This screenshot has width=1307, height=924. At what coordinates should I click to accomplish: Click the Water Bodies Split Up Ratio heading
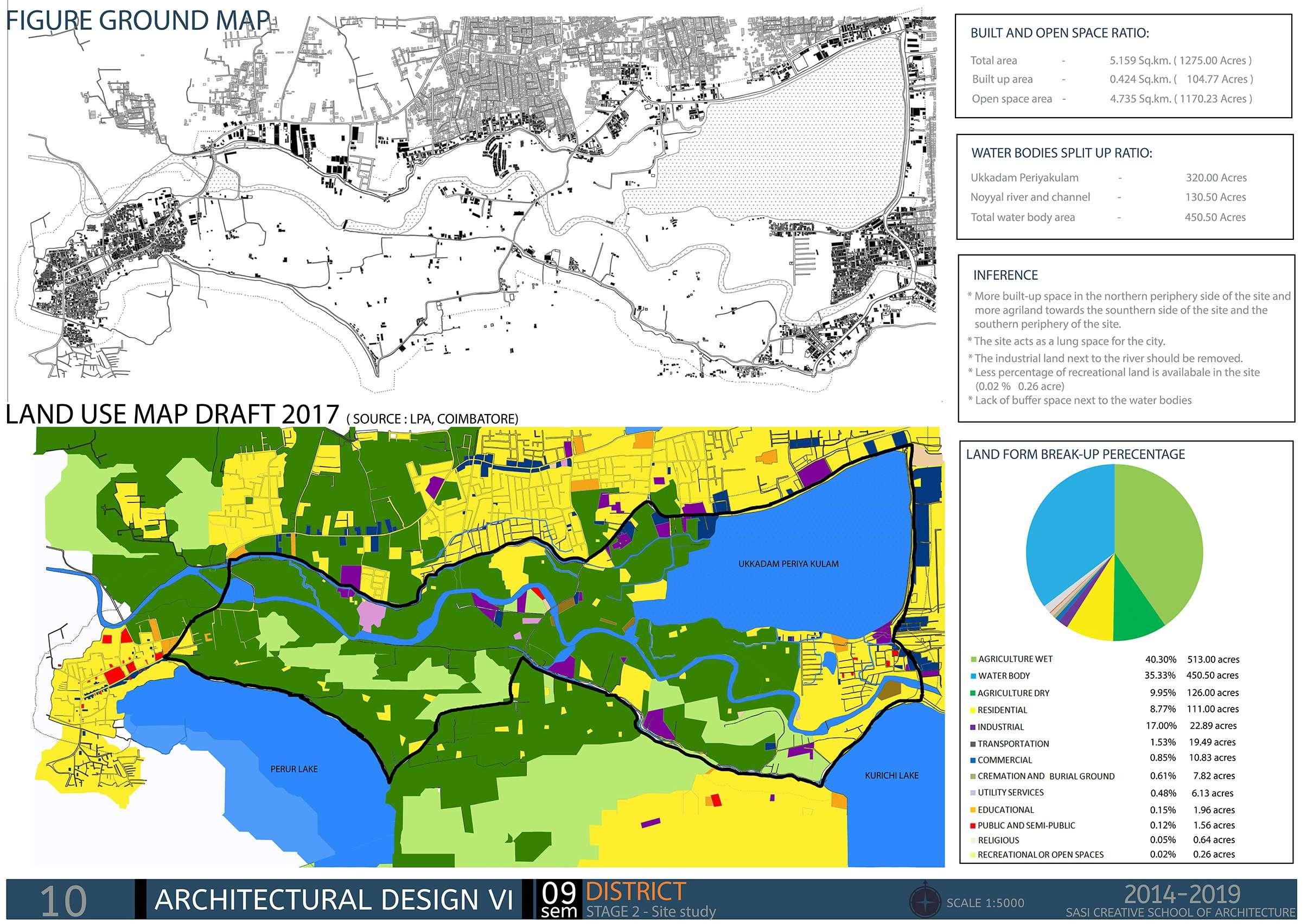pos(1062,153)
